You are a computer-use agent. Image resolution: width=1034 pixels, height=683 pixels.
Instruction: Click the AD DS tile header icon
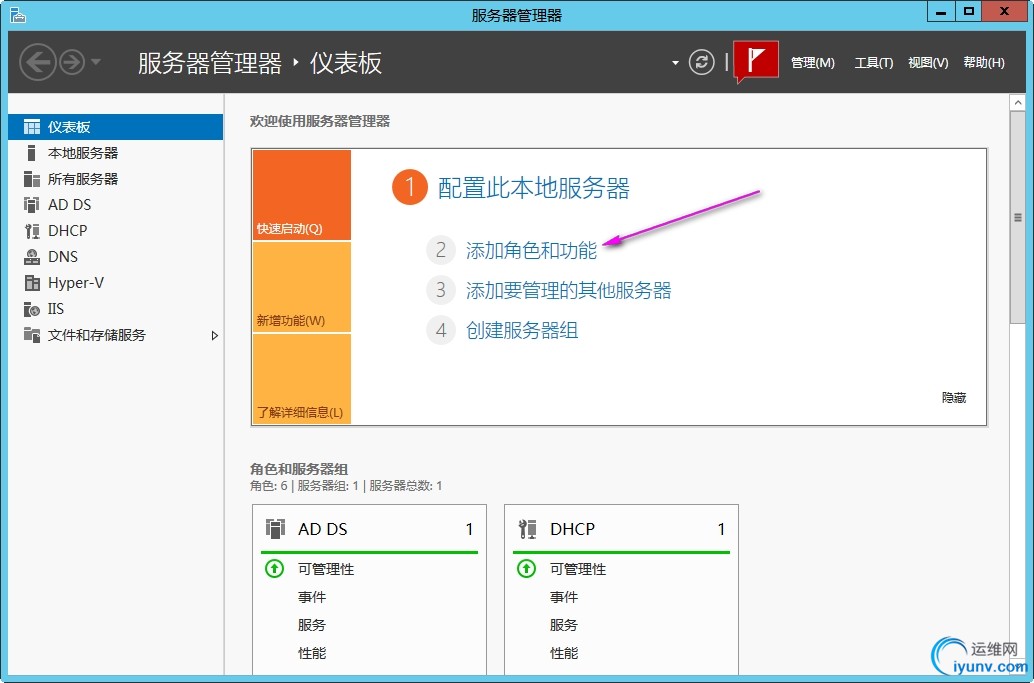[x=275, y=529]
